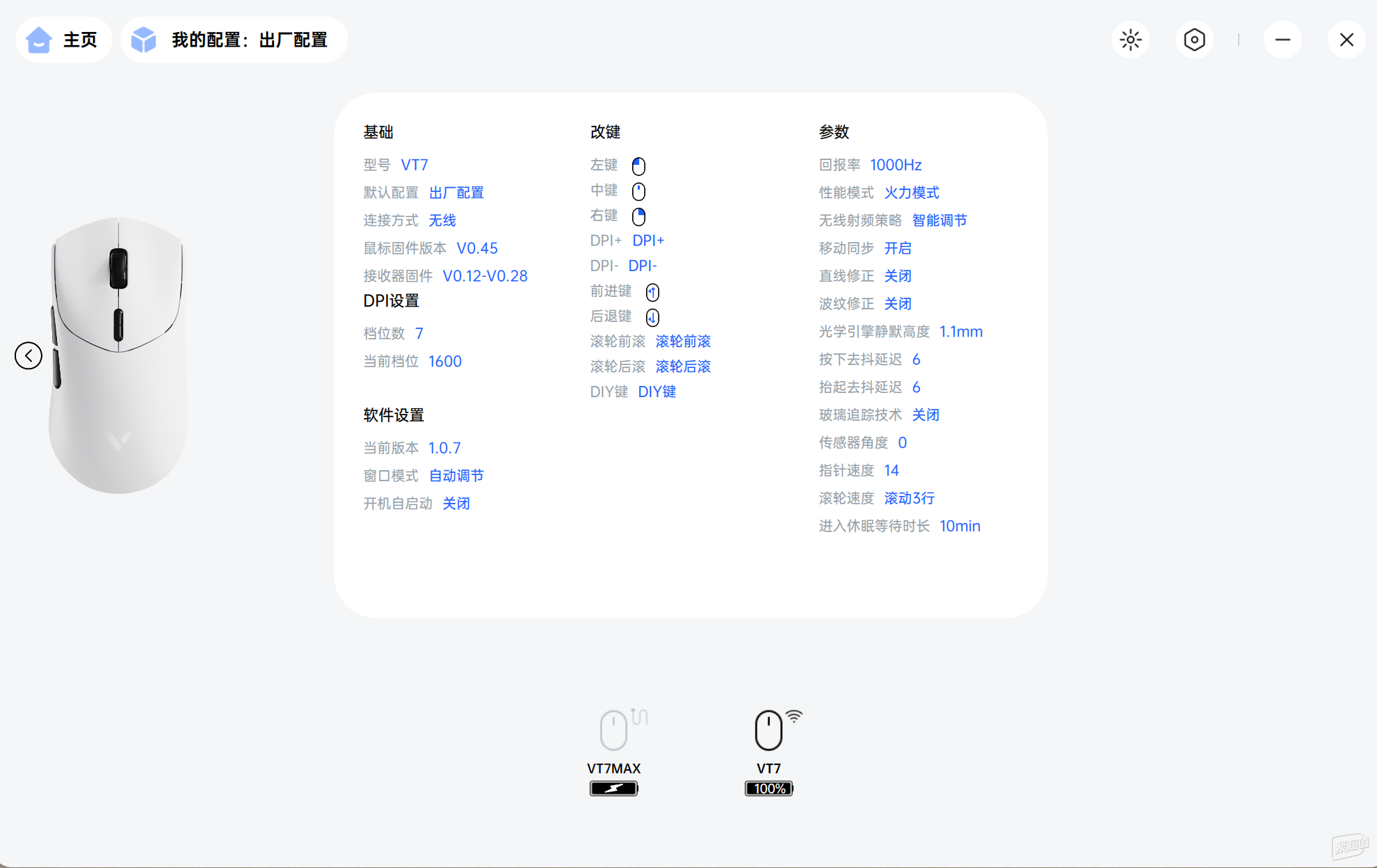Click the blue DIY键 assignment value
This screenshot has width=1377, height=868.
(x=657, y=392)
